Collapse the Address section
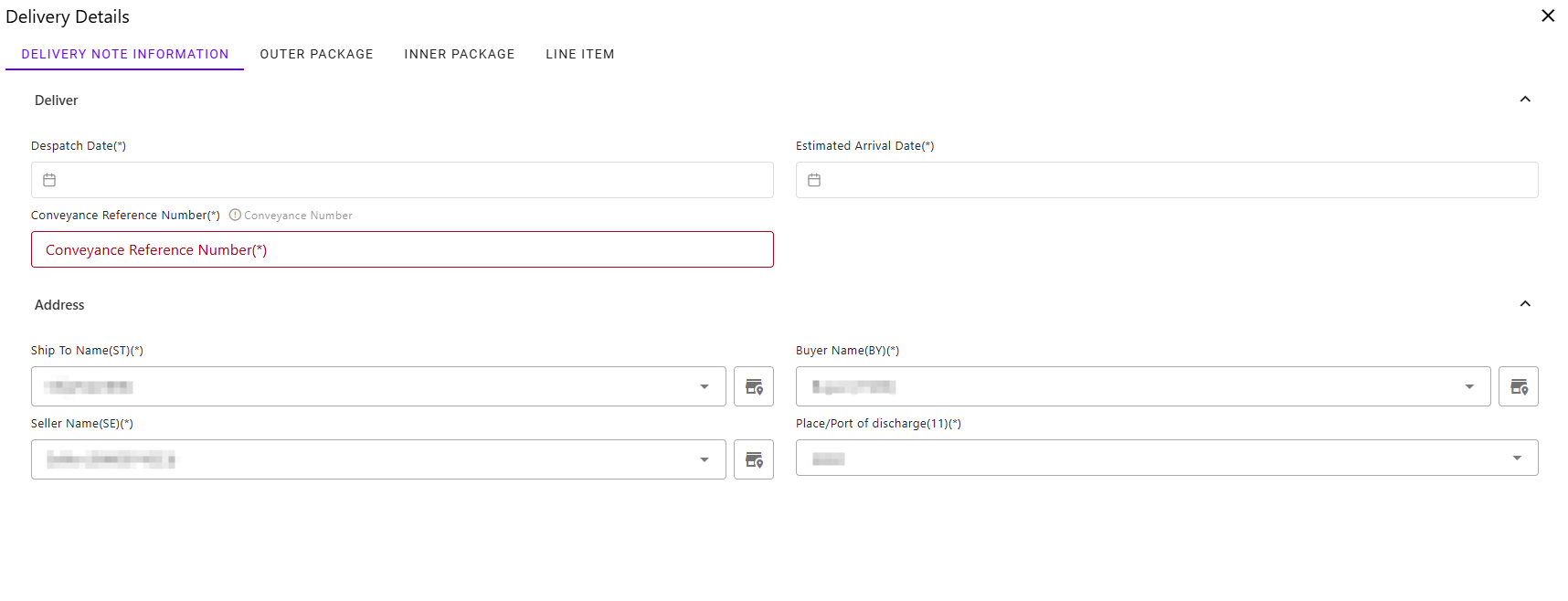The width and height of the screenshot is (1568, 601). [1524, 304]
